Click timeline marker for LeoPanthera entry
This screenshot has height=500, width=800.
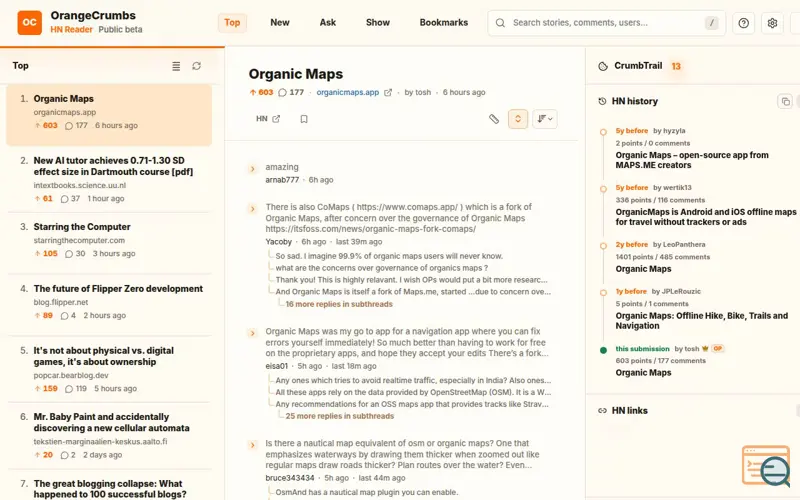point(603,246)
